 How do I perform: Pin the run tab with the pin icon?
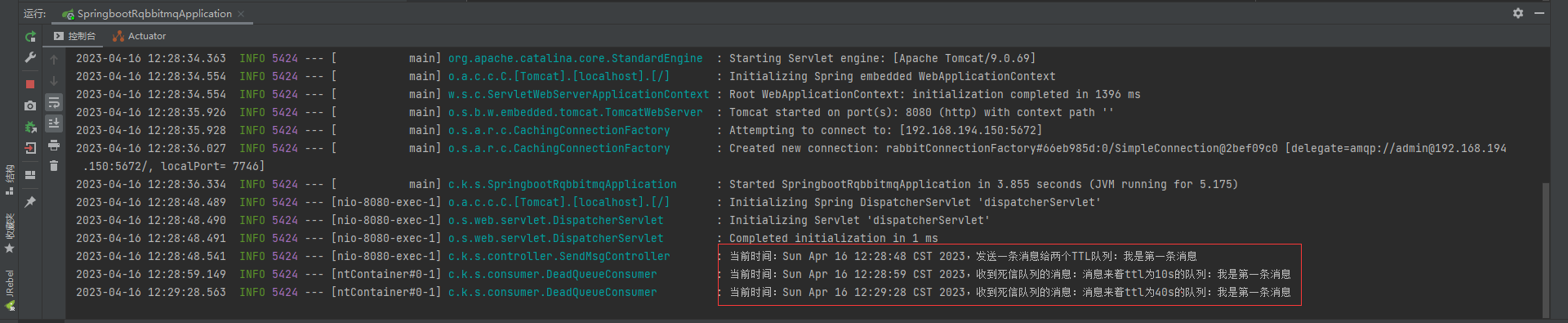coord(30,202)
